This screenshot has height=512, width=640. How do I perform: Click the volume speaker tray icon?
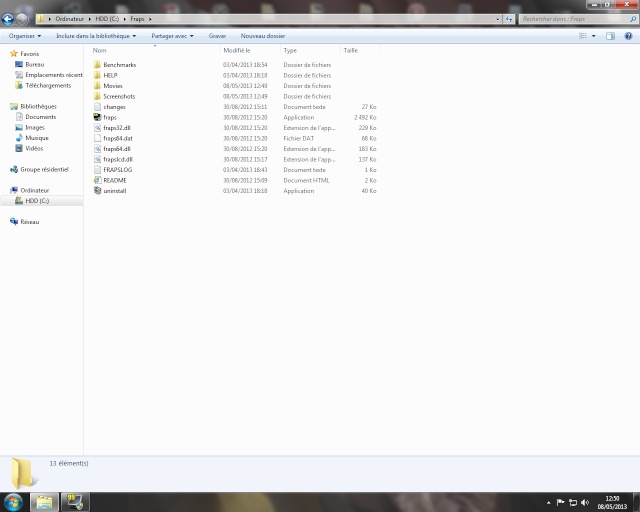pos(585,503)
